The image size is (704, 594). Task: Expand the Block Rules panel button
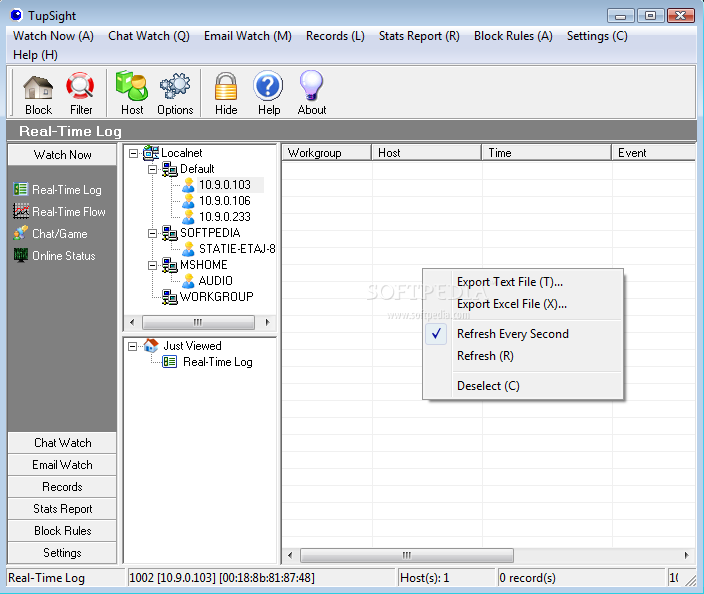click(x=62, y=531)
